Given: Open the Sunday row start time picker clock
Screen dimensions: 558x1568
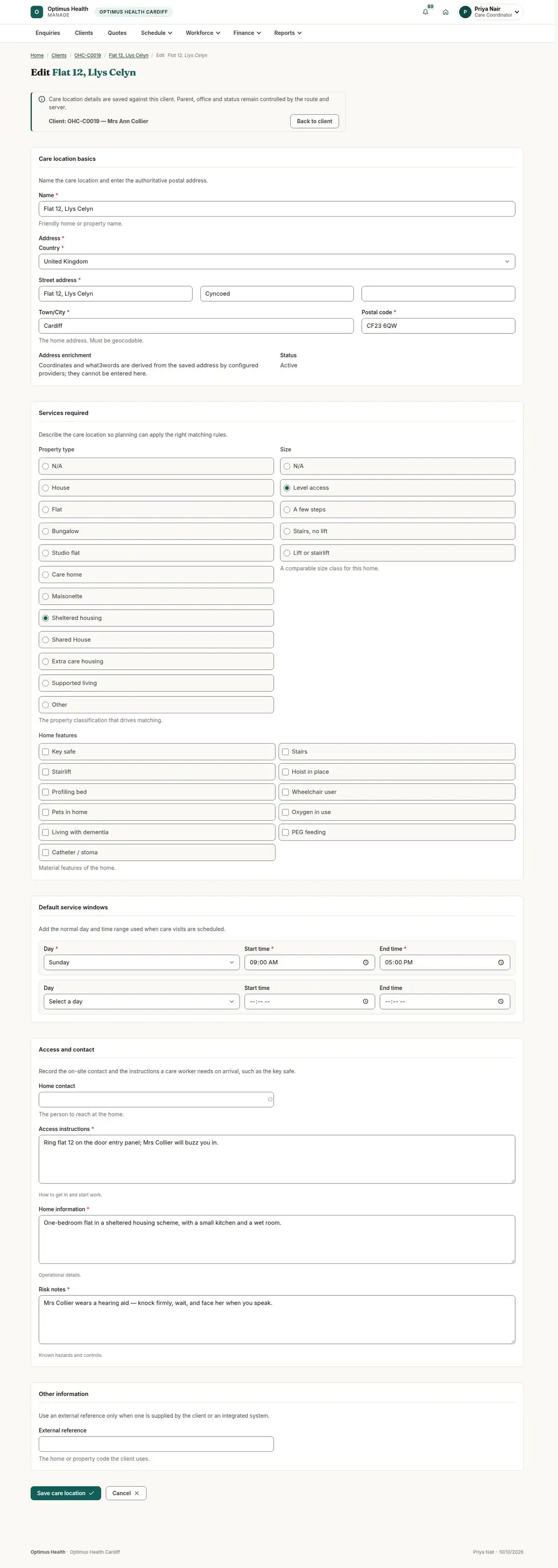Looking at the screenshot, I should [365, 963].
